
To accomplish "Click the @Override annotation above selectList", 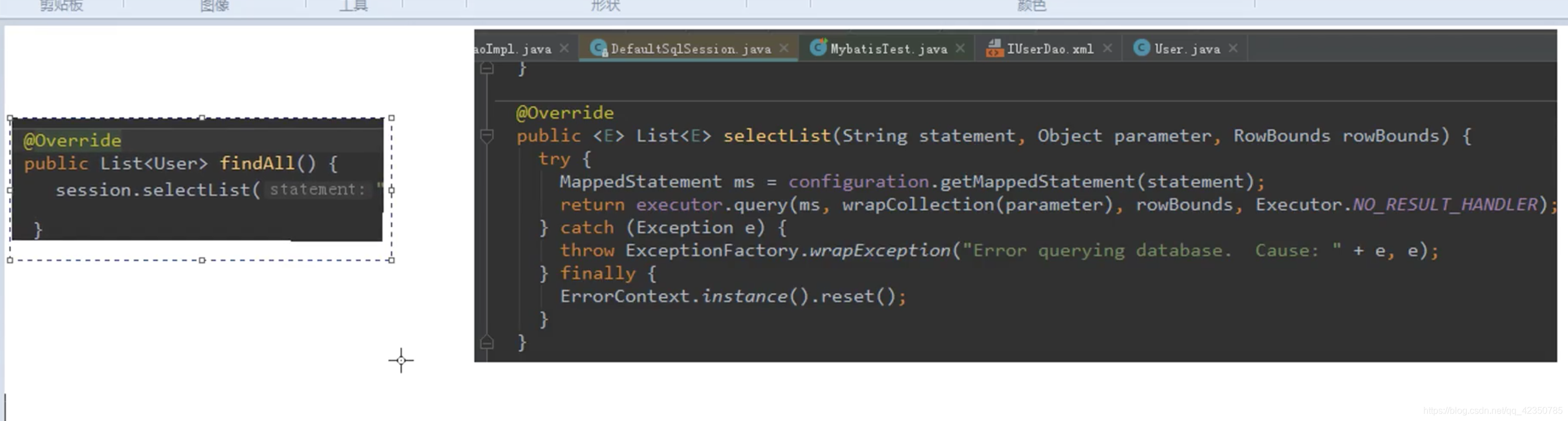I will 565,113.
